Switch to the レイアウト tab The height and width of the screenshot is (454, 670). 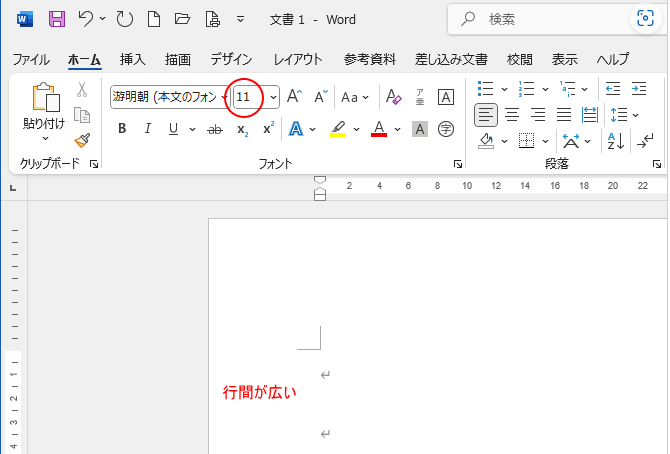(x=298, y=59)
